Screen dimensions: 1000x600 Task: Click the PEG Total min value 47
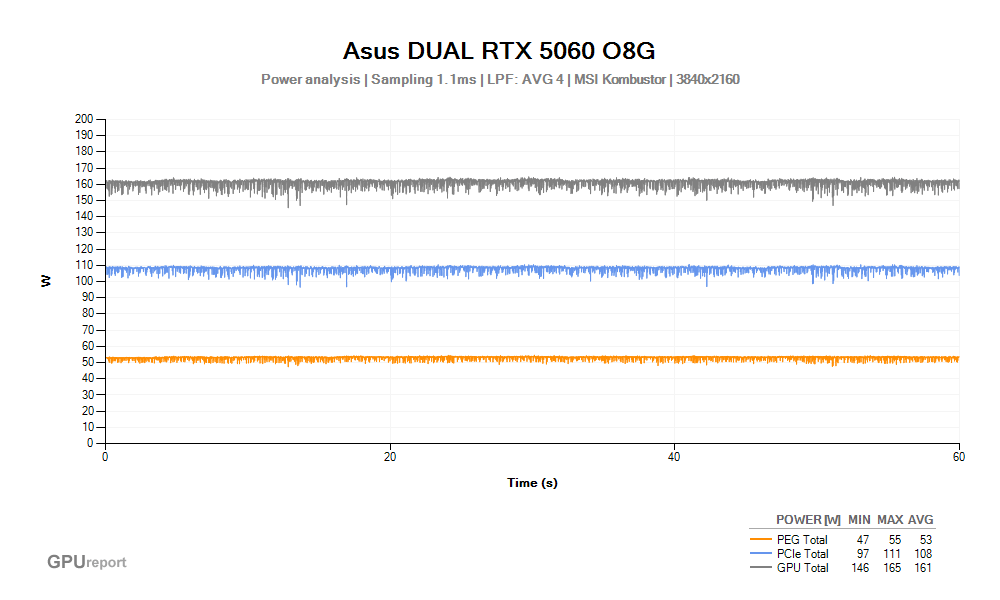pyautogui.click(x=863, y=540)
